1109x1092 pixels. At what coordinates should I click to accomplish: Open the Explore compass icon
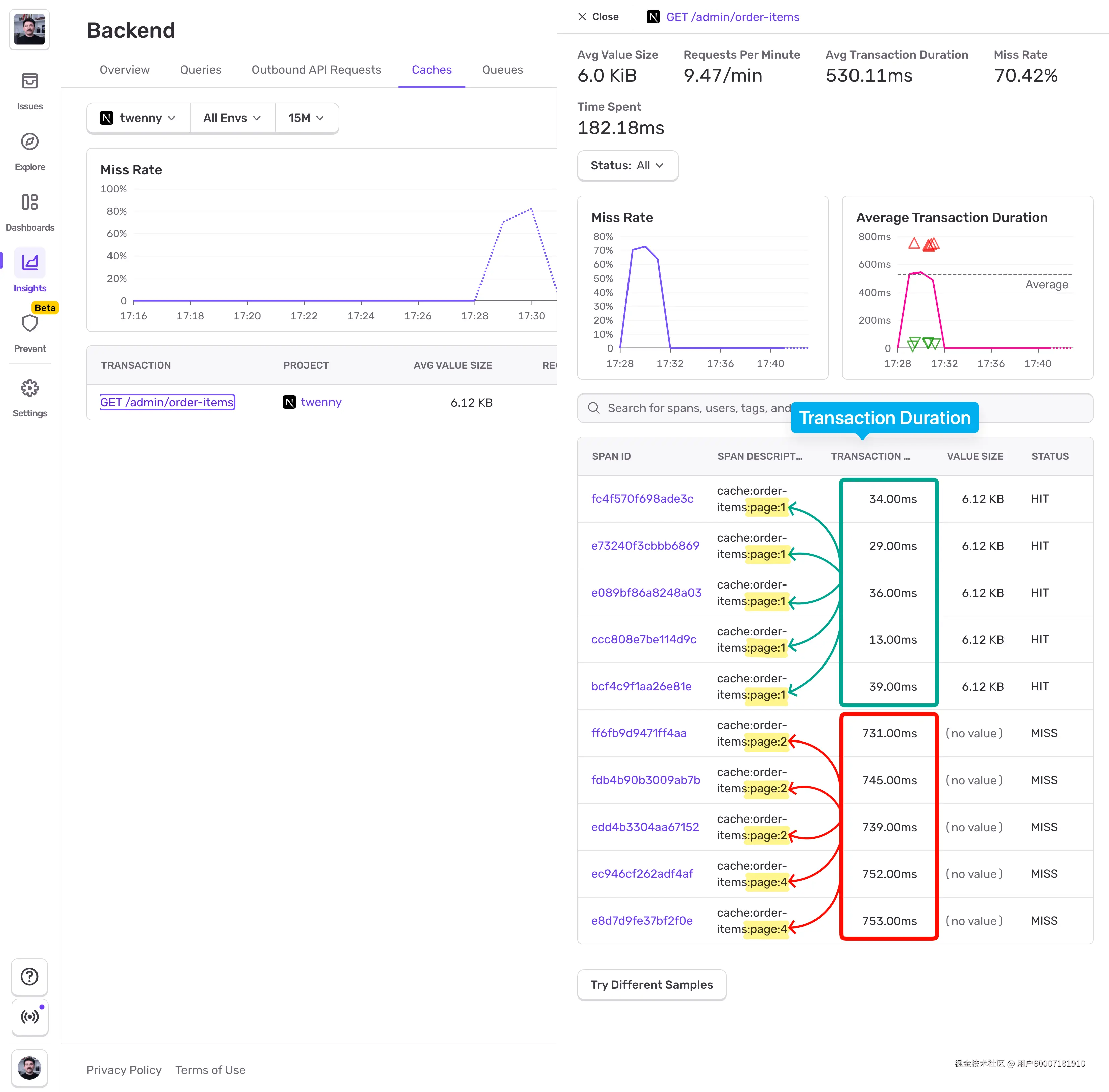[x=30, y=142]
